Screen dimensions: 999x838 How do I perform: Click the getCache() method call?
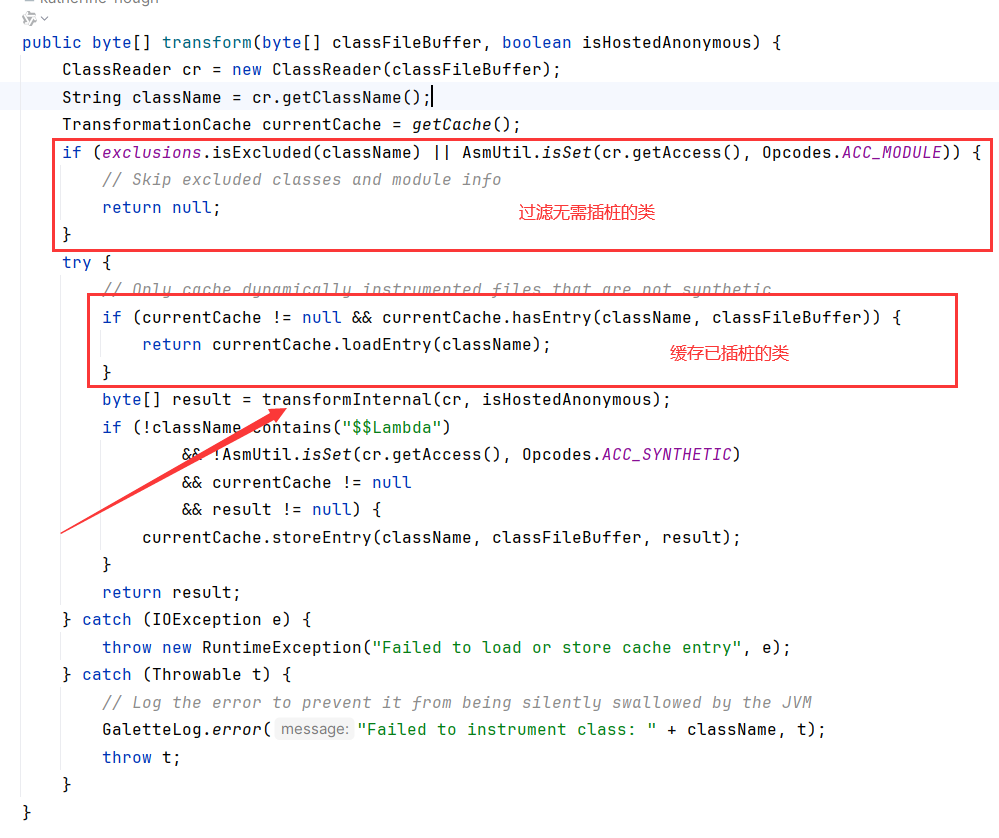coord(452,125)
